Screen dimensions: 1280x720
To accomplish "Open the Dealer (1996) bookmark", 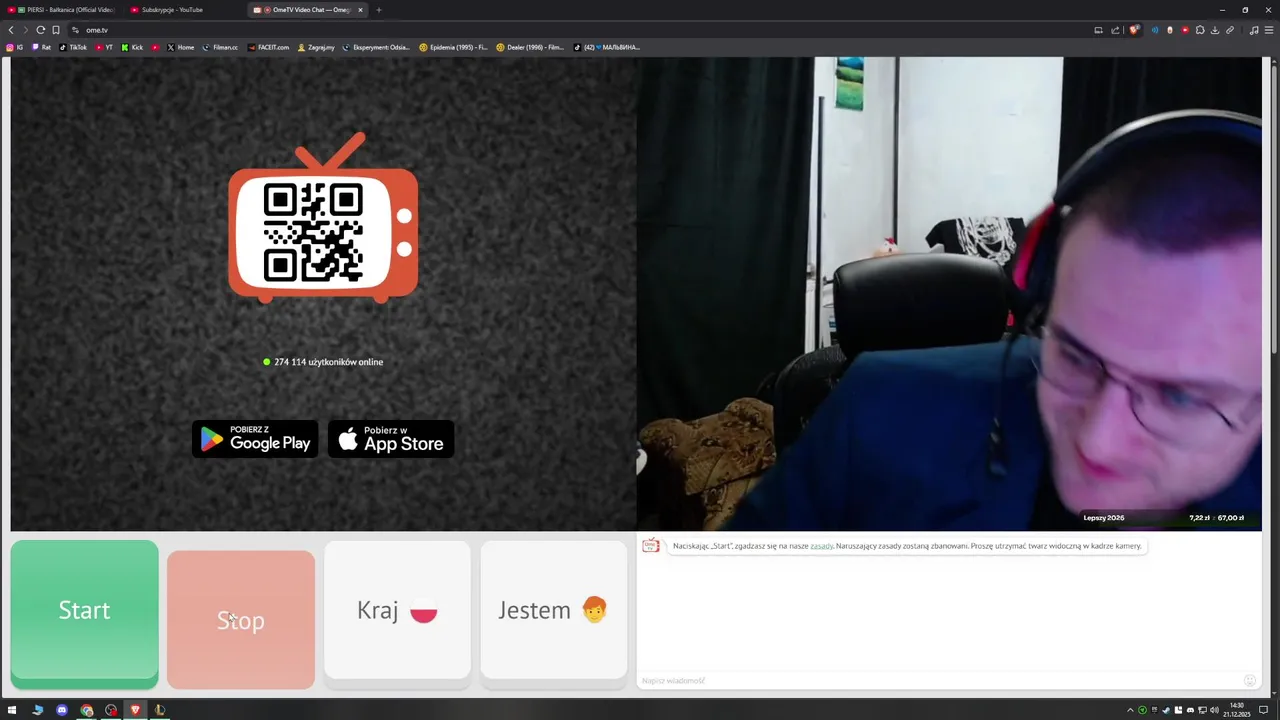I will click(x=531, y=47).
